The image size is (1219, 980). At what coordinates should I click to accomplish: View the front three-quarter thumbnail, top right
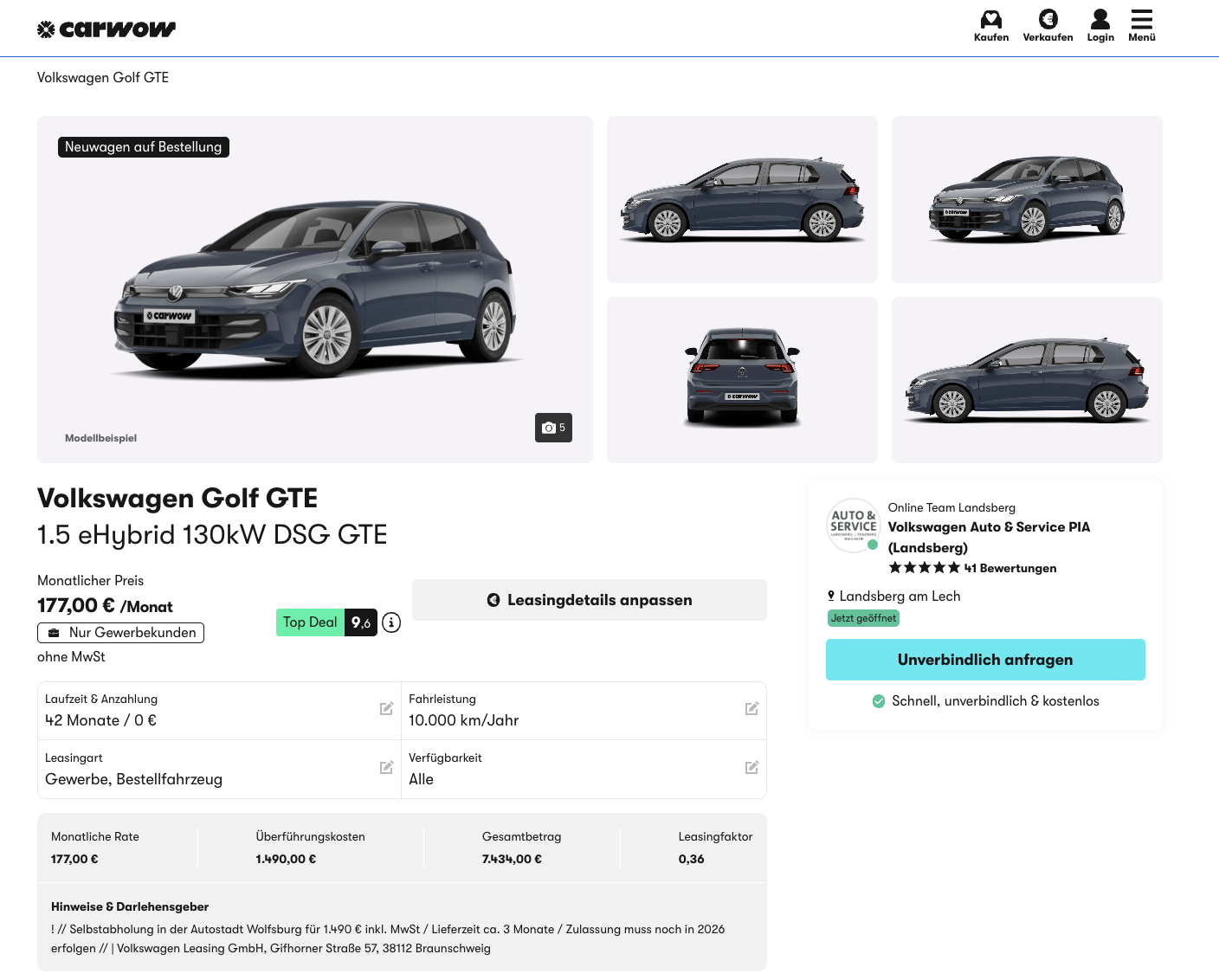1027,199
